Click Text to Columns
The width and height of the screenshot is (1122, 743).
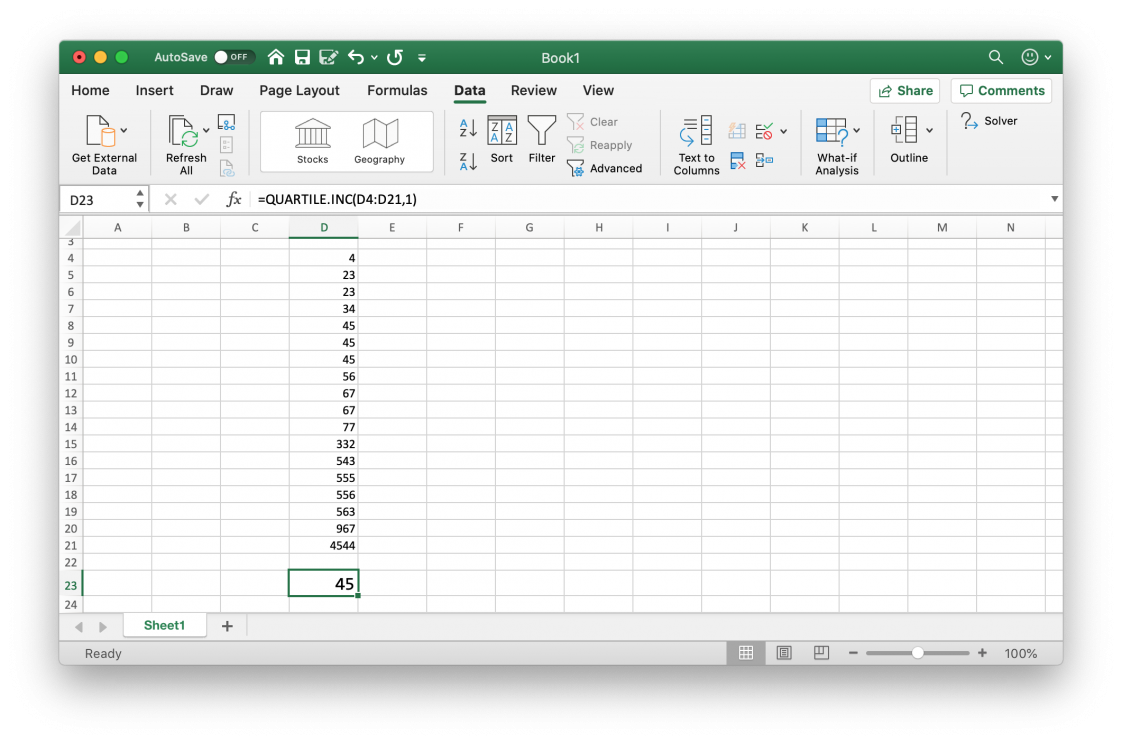click(x=695, y=144)
